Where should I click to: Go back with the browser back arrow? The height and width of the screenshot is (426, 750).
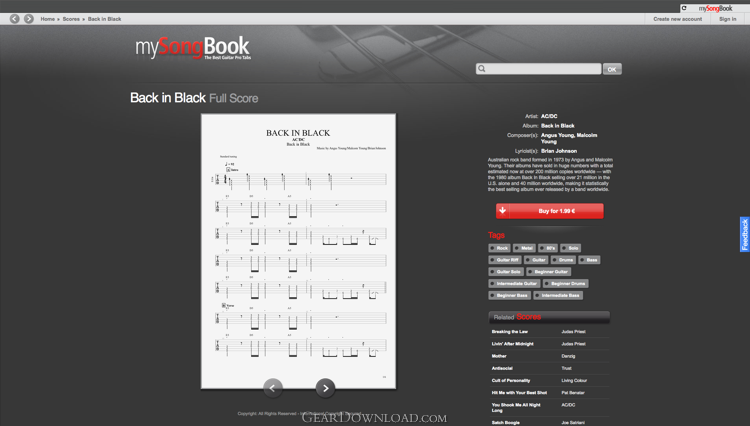[15, 19]
